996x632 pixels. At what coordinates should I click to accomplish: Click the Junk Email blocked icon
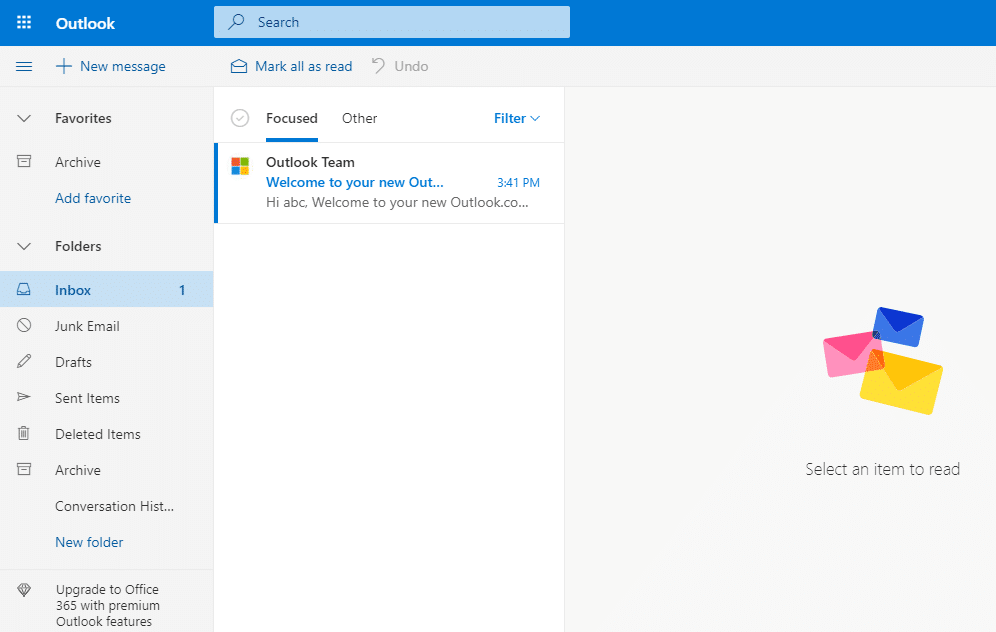pyautogui.click(x=24, y=326)
